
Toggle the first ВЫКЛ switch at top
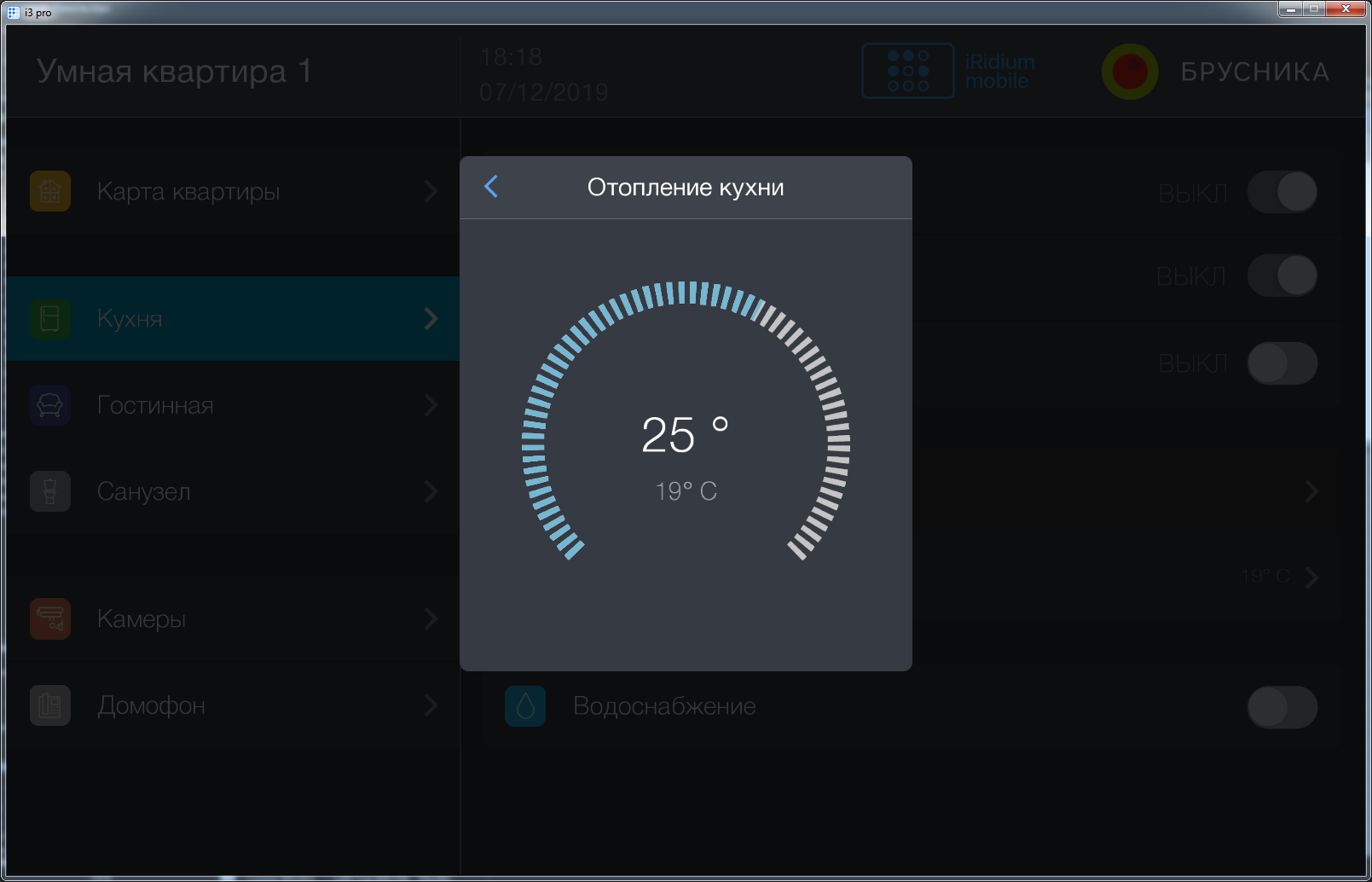tap(1282, 192)
